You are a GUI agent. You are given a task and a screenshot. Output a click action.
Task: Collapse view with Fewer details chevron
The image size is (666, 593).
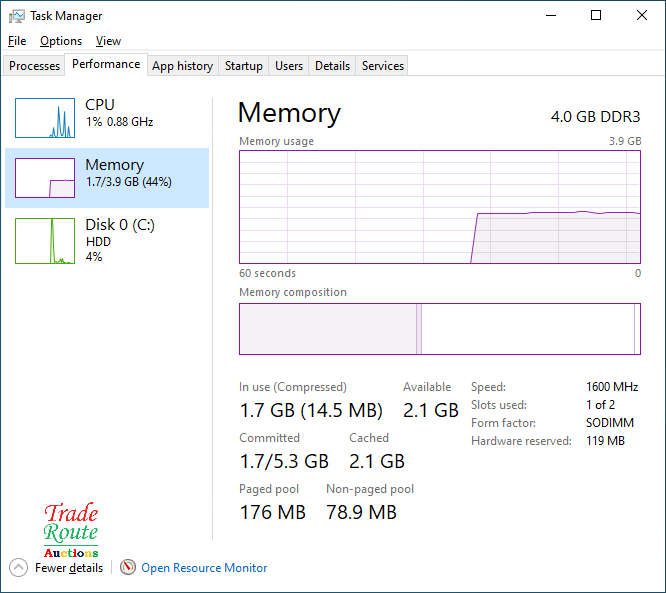(x=18, y=567)
